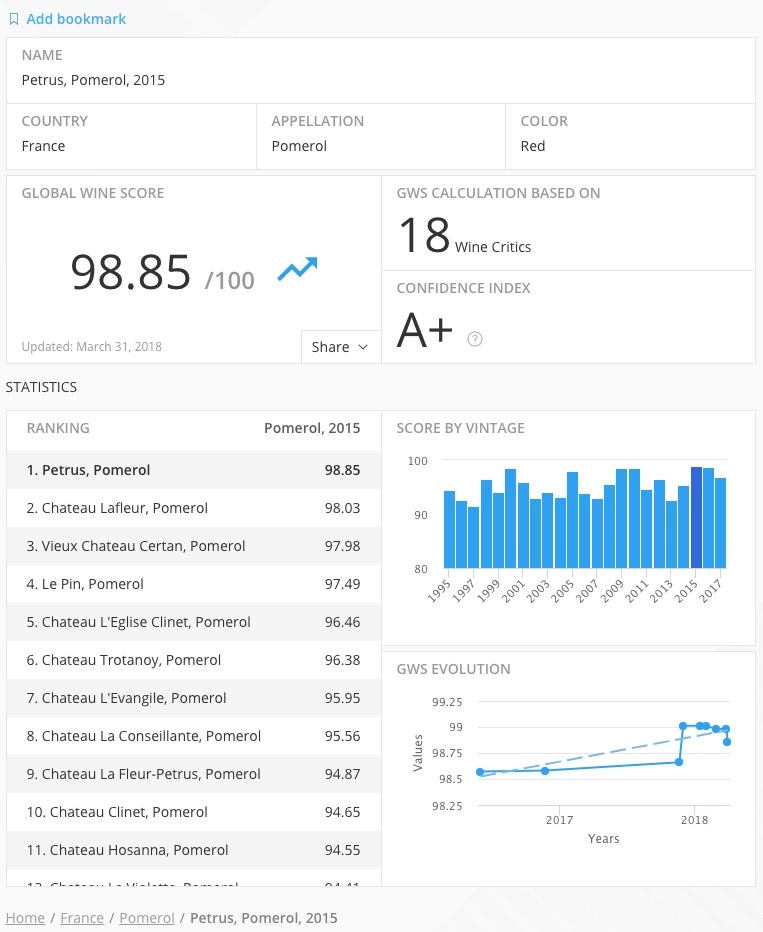Click the first data point on the GWS Evolution chart
The height and width of the screenshot is (932, 763).
click(x=481, y=772)
